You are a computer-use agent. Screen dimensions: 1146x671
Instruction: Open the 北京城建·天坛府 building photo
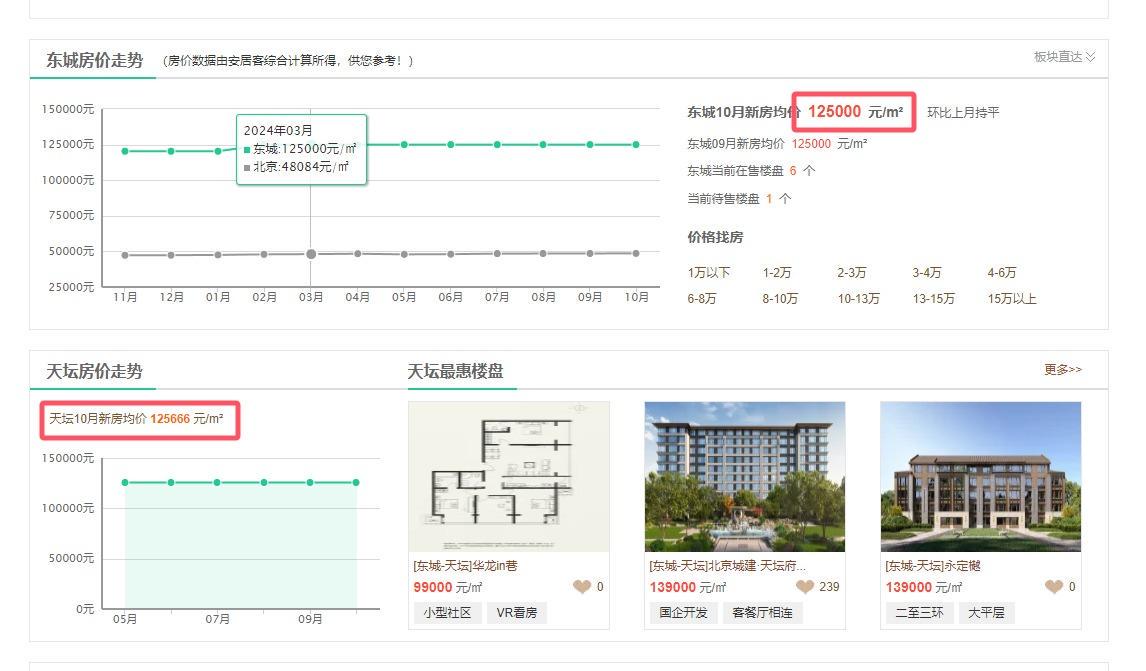coord(744,476)
